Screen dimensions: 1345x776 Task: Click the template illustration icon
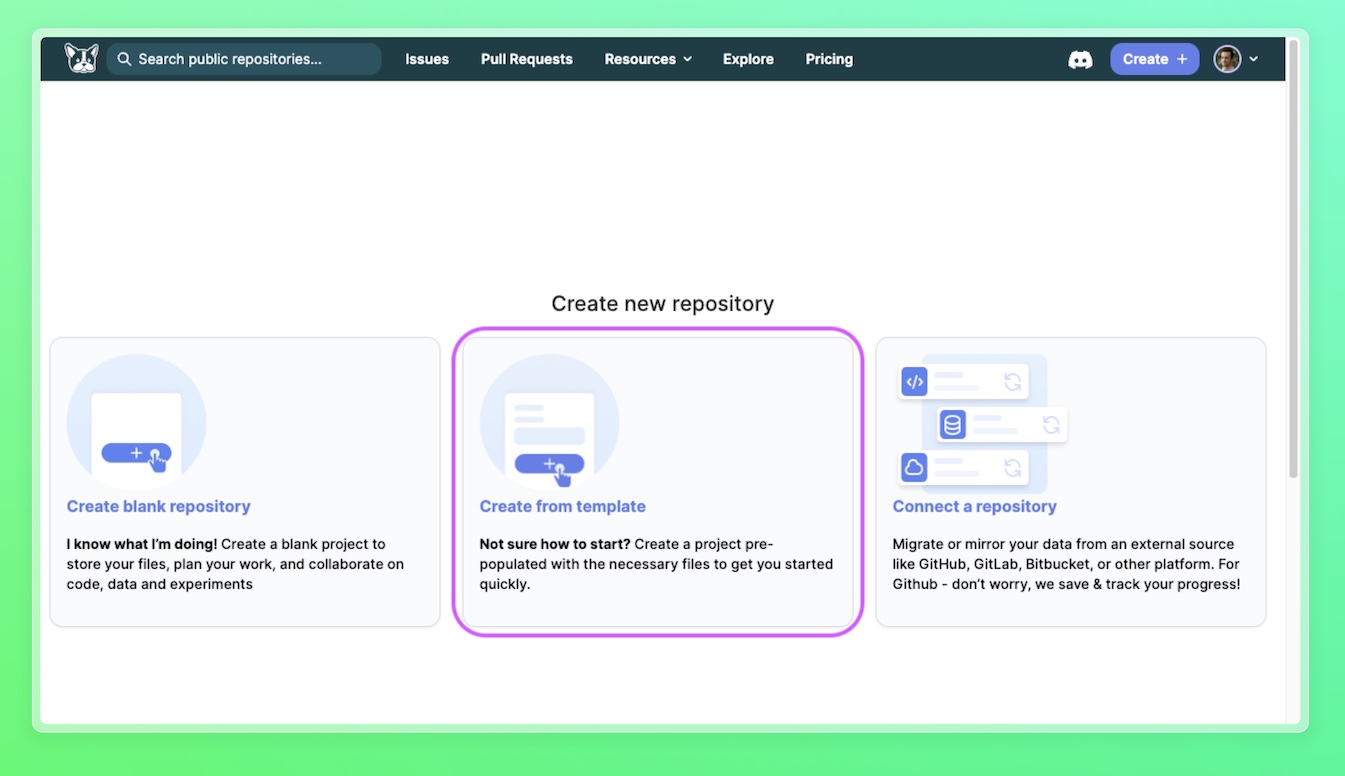click(x=549, y=423)
